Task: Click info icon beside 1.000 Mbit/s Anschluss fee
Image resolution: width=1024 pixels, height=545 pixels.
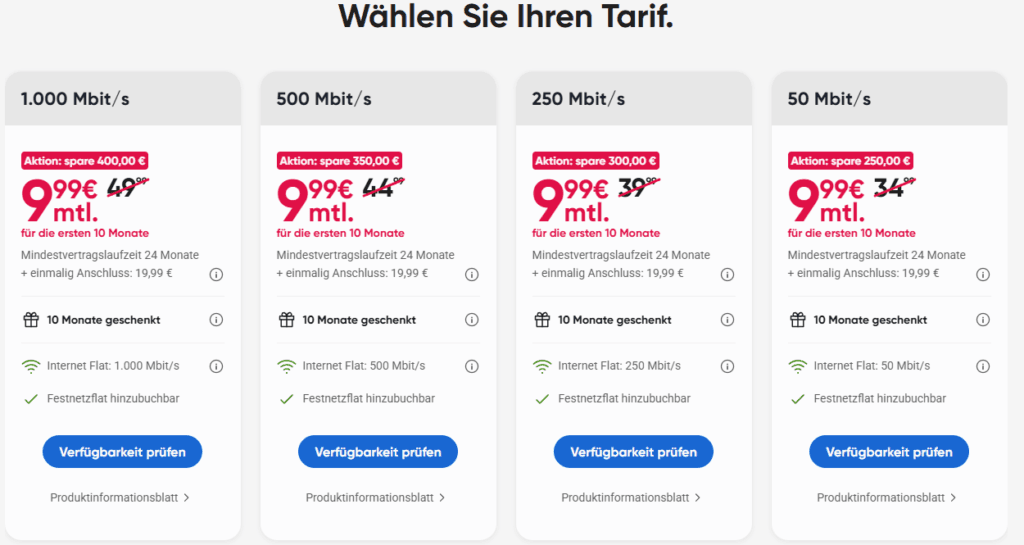Action: tap(216, 273)
